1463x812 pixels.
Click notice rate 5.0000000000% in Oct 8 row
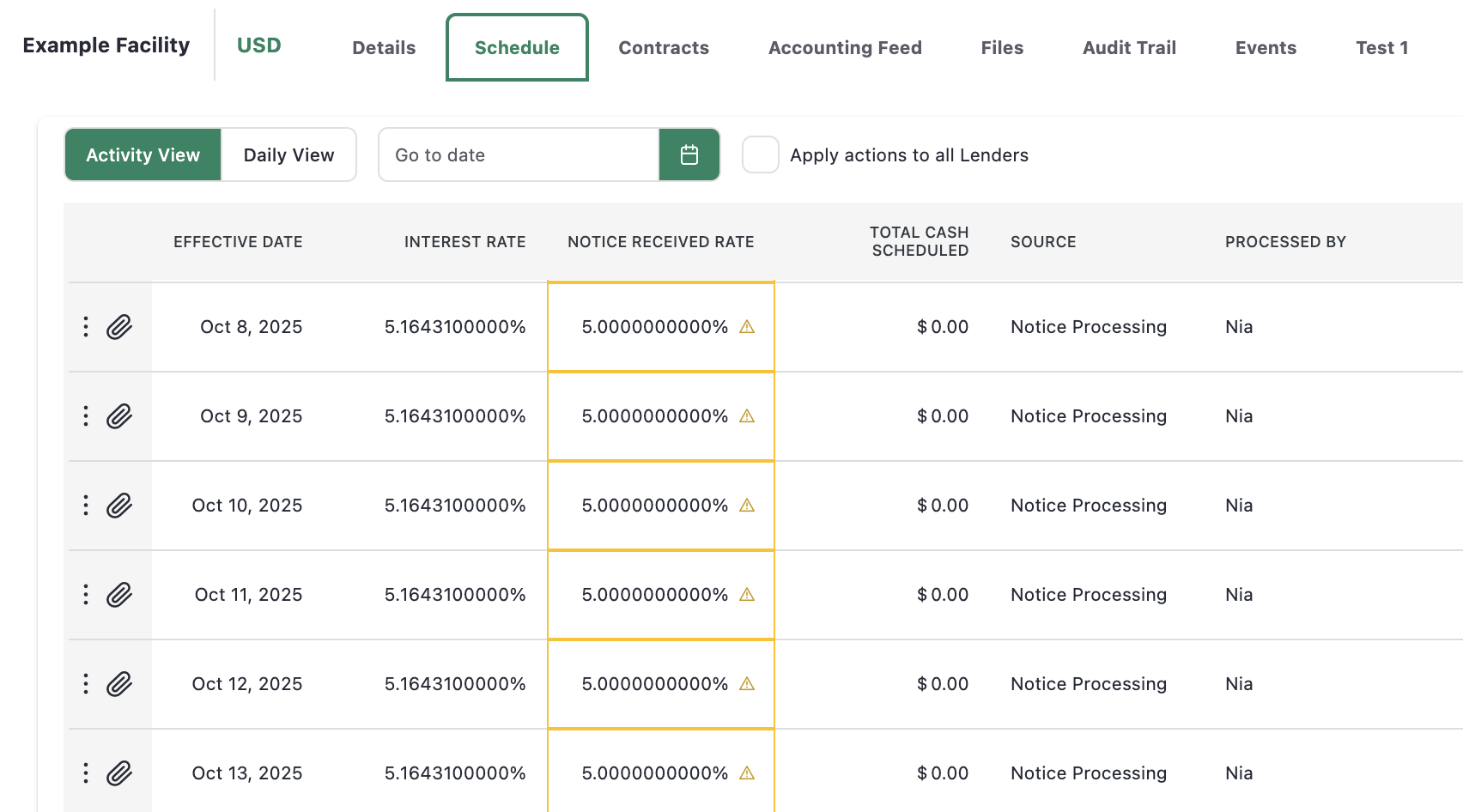pos(654,327)
